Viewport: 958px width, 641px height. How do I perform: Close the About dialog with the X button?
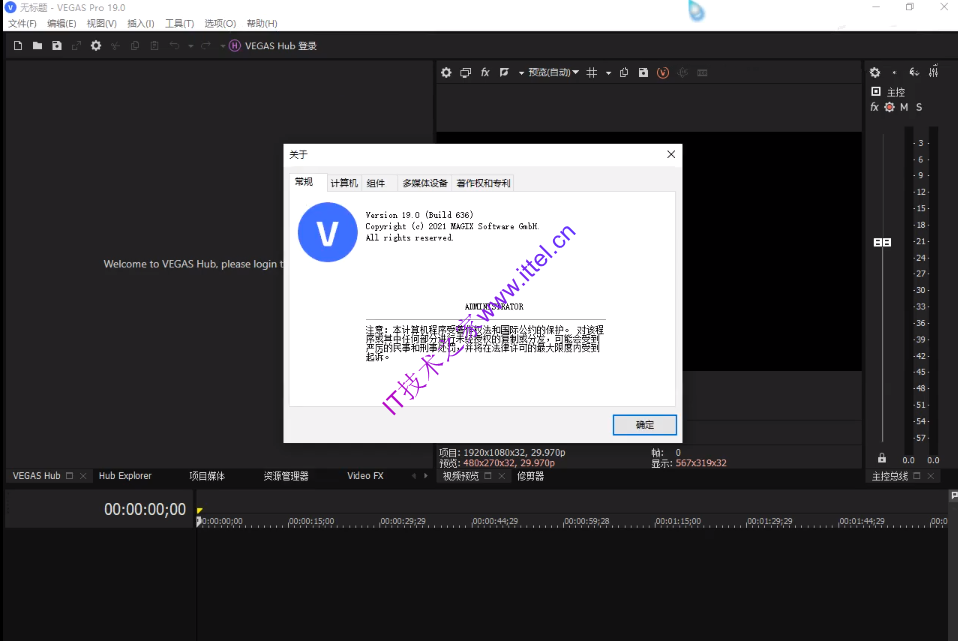[x=671, y=154]
